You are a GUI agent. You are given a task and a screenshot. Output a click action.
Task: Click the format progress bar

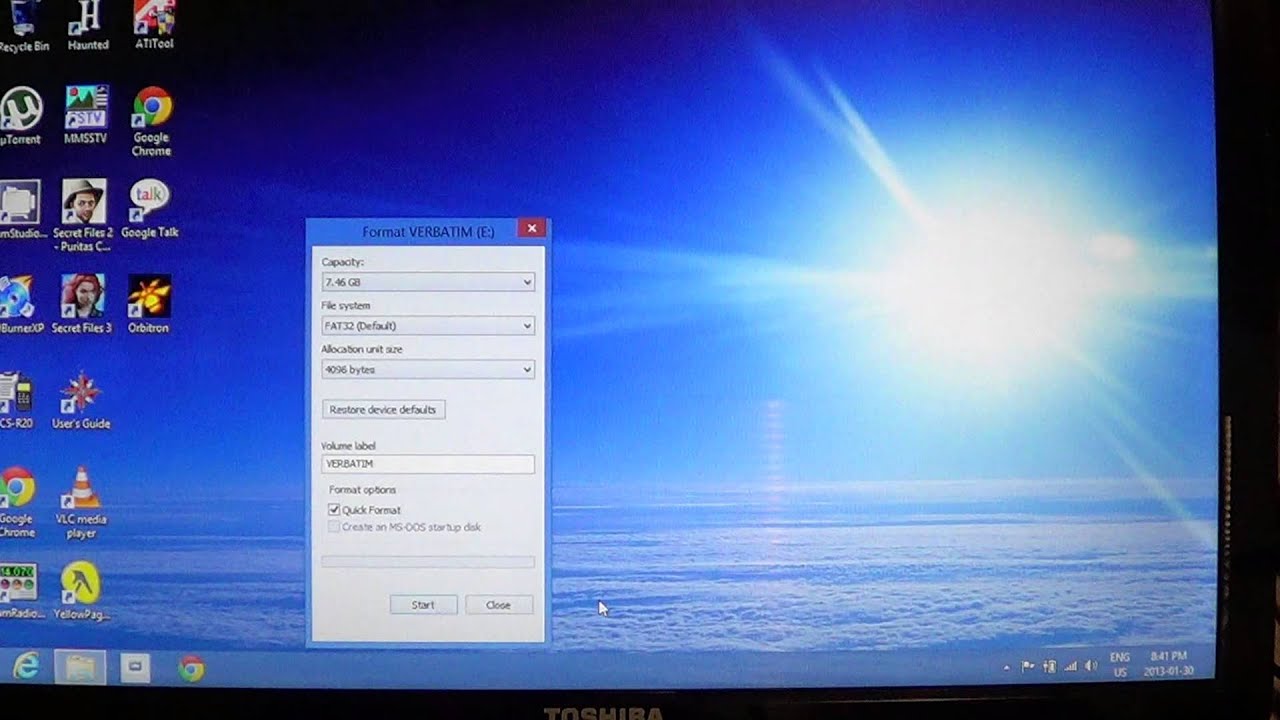tap(428, 562)
